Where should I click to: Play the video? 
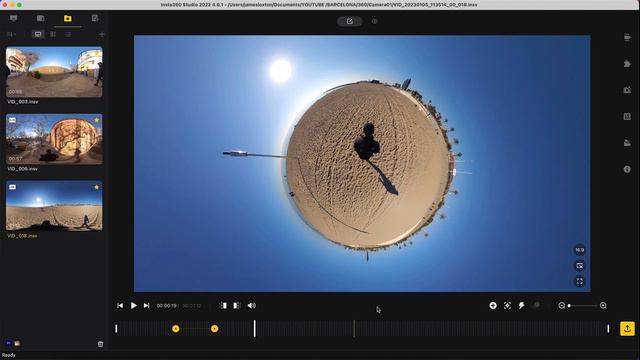tap(133, 305)
